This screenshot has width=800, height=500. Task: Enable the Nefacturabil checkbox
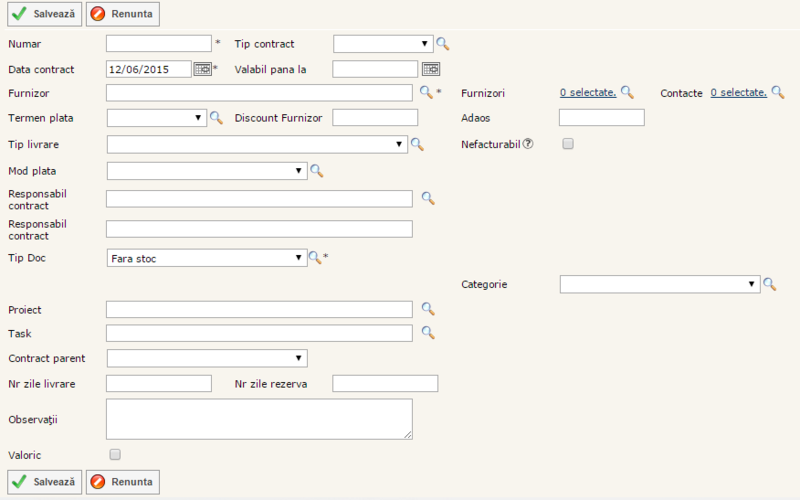[x=568, y=144]
